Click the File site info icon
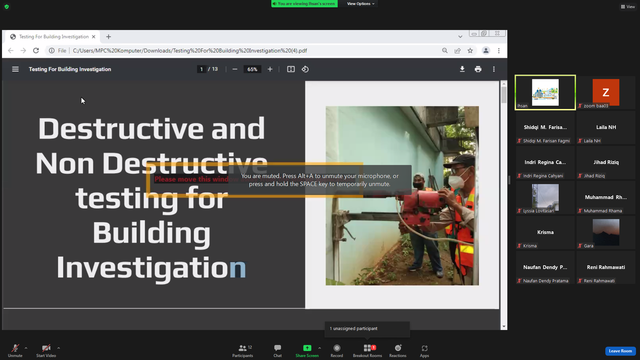 (x=57, y=51)
